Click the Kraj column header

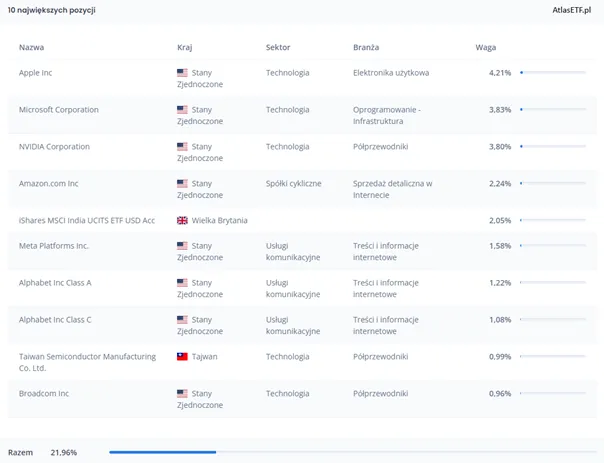(x=185, y=47)
